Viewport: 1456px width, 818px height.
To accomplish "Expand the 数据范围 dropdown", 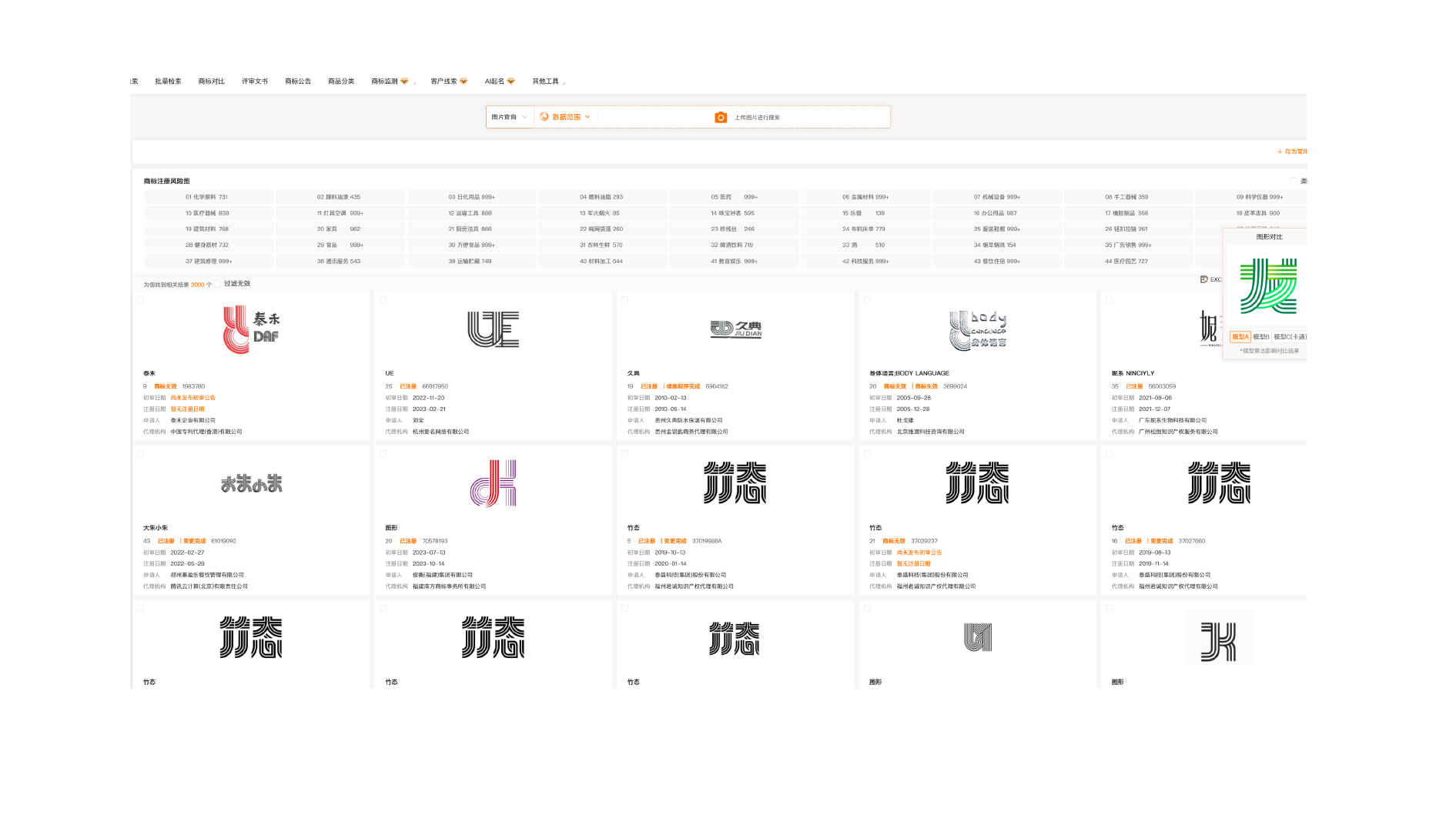I will 565,117.
